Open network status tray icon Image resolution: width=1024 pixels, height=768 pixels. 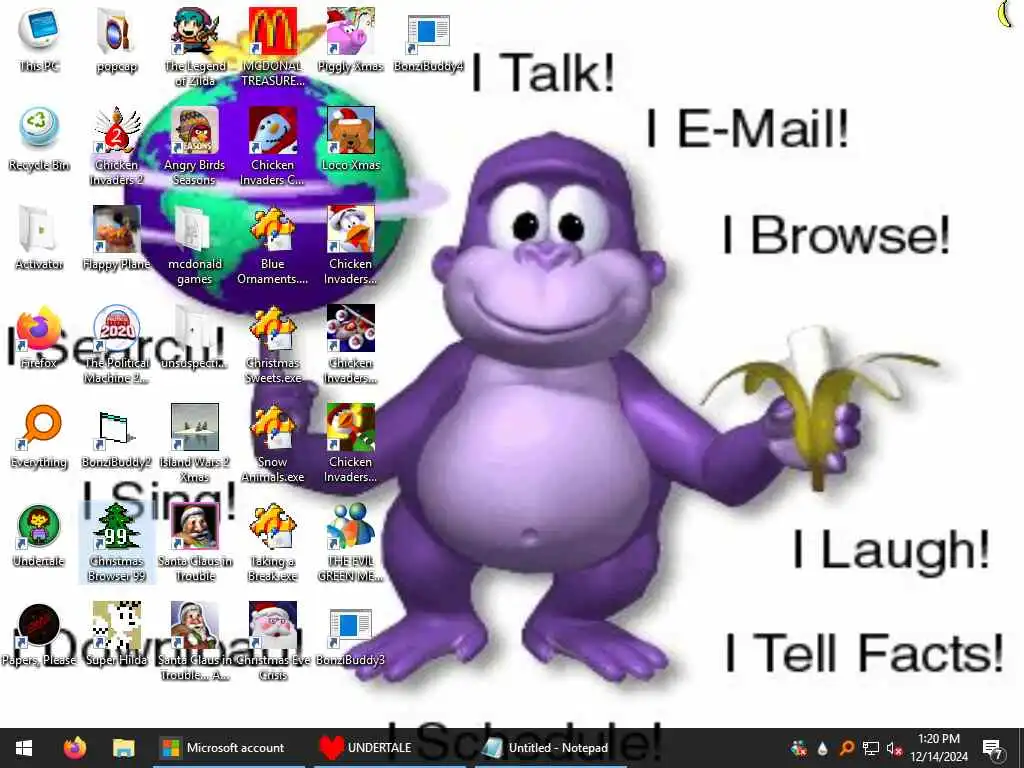pyautogui.click(x=871, y=748)
